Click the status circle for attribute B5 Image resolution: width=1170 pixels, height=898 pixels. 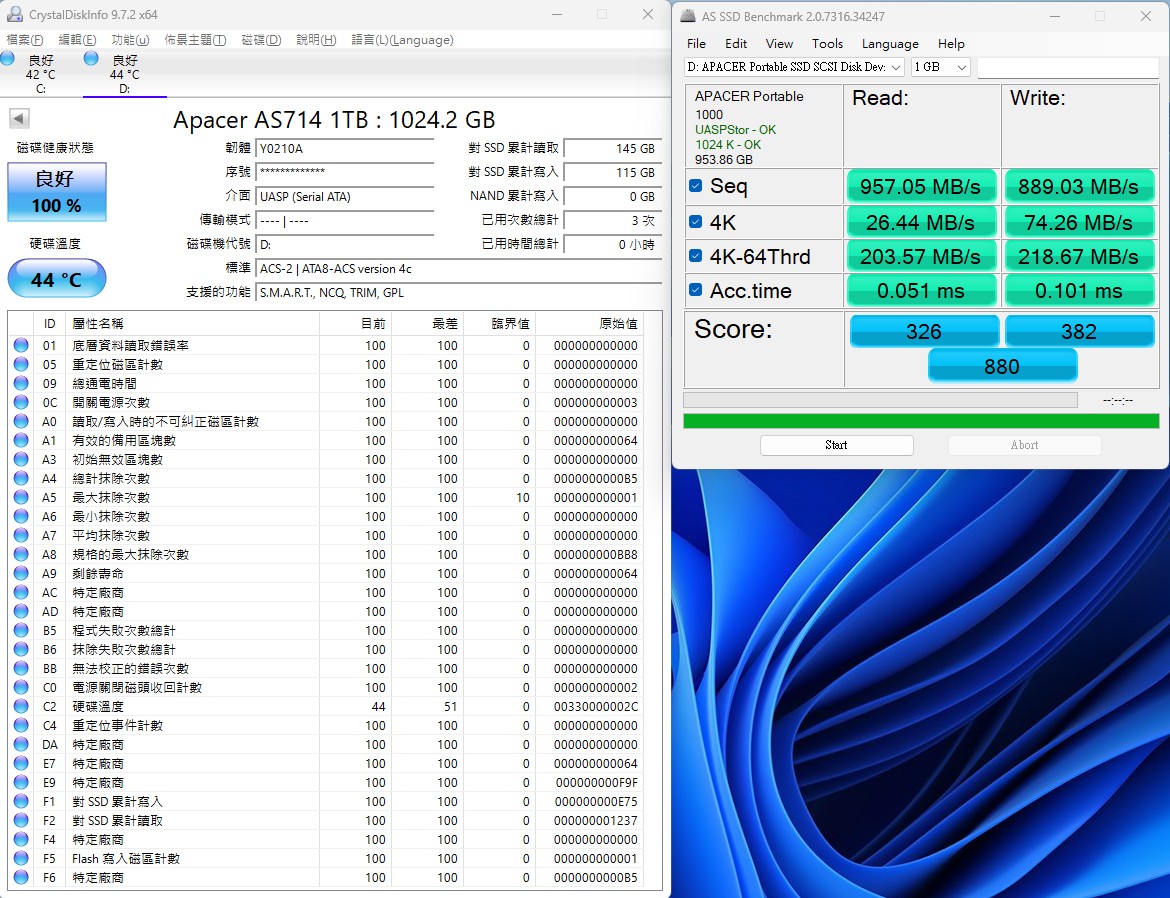coord(21,630)
